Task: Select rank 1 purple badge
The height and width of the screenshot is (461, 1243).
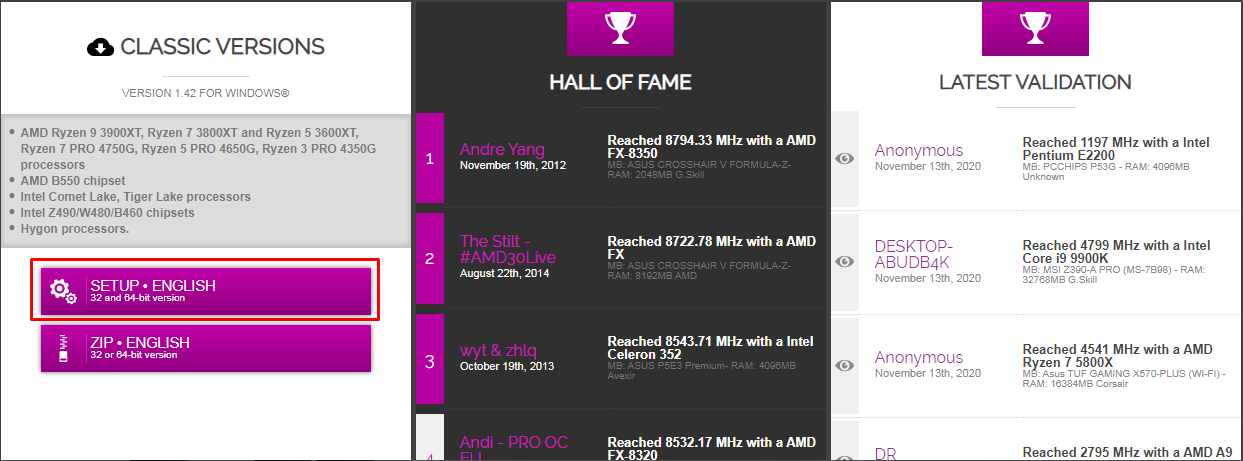Action: tap(429, 158)
